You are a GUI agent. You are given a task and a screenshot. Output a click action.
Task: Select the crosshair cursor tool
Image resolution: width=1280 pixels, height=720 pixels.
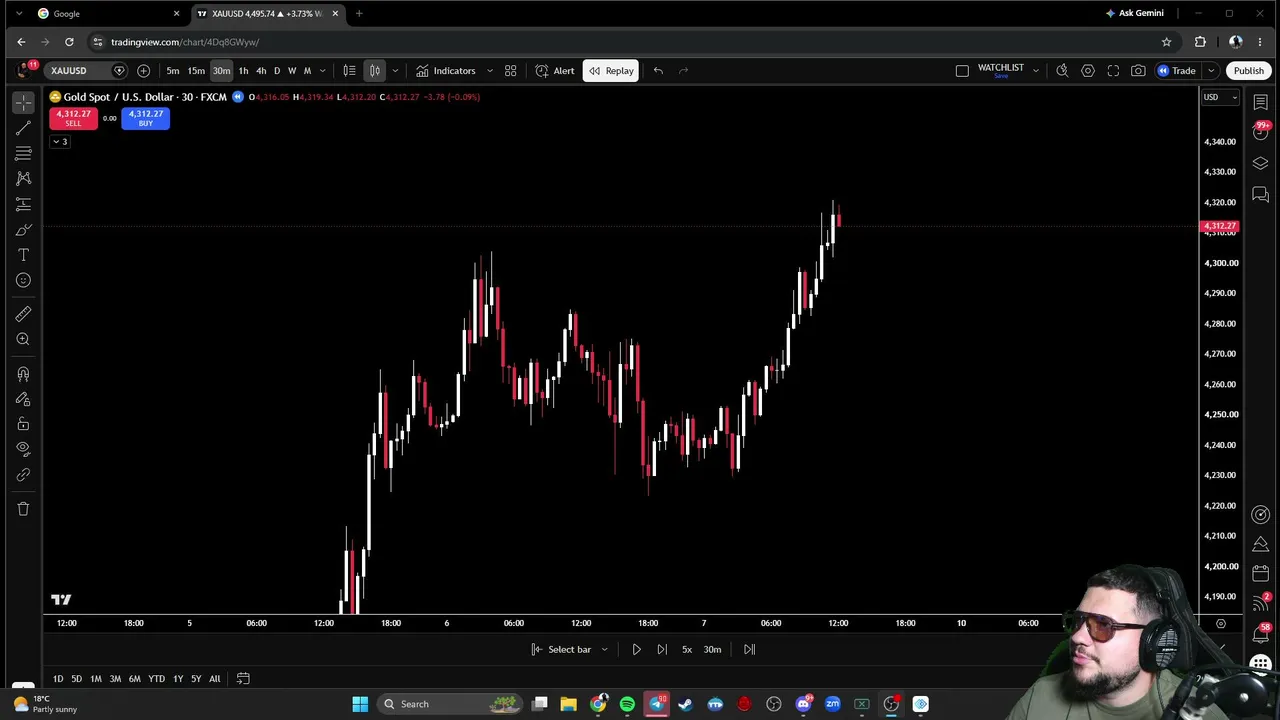[x=23, y=102]
